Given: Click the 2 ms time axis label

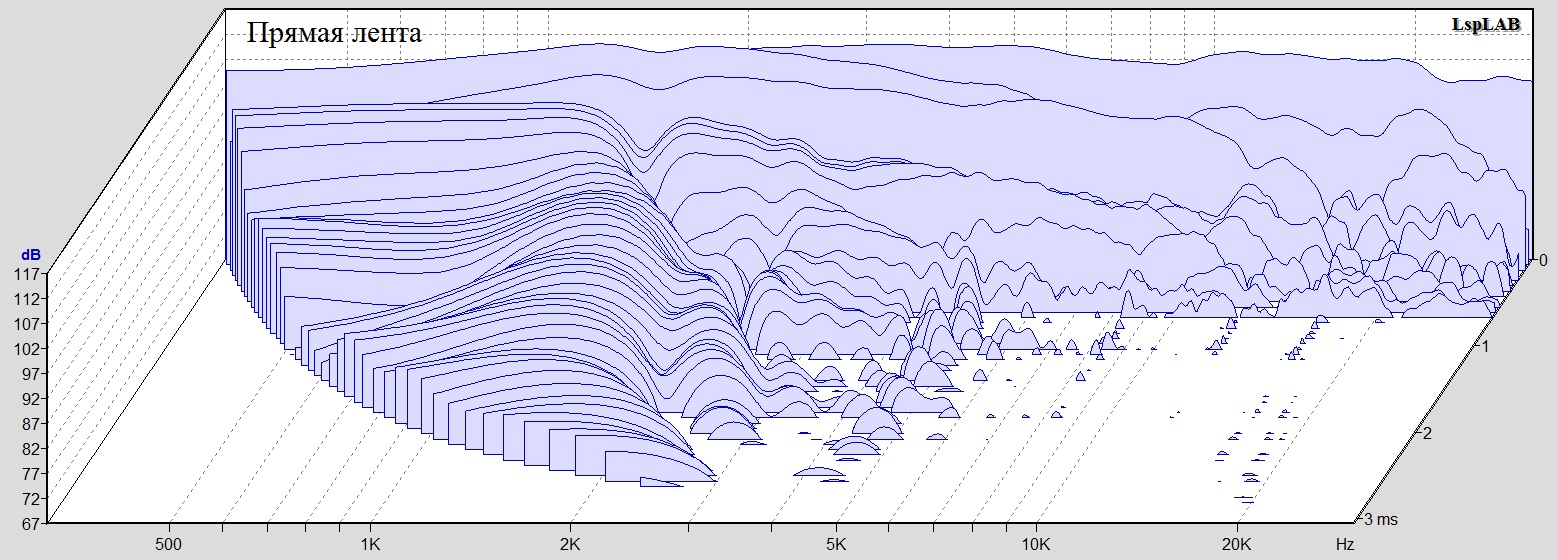Looking at the screenshot, I should 1427,433.
